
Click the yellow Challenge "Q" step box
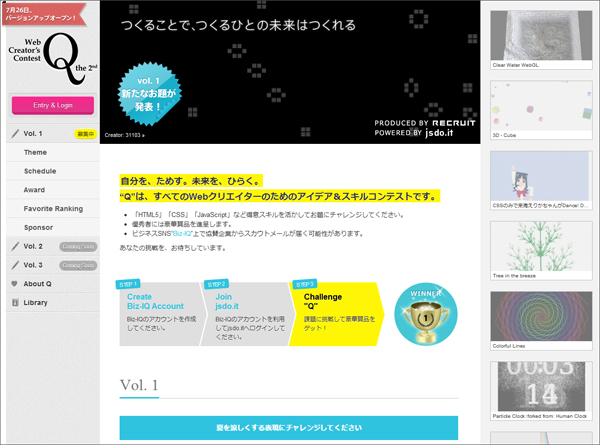336,314
